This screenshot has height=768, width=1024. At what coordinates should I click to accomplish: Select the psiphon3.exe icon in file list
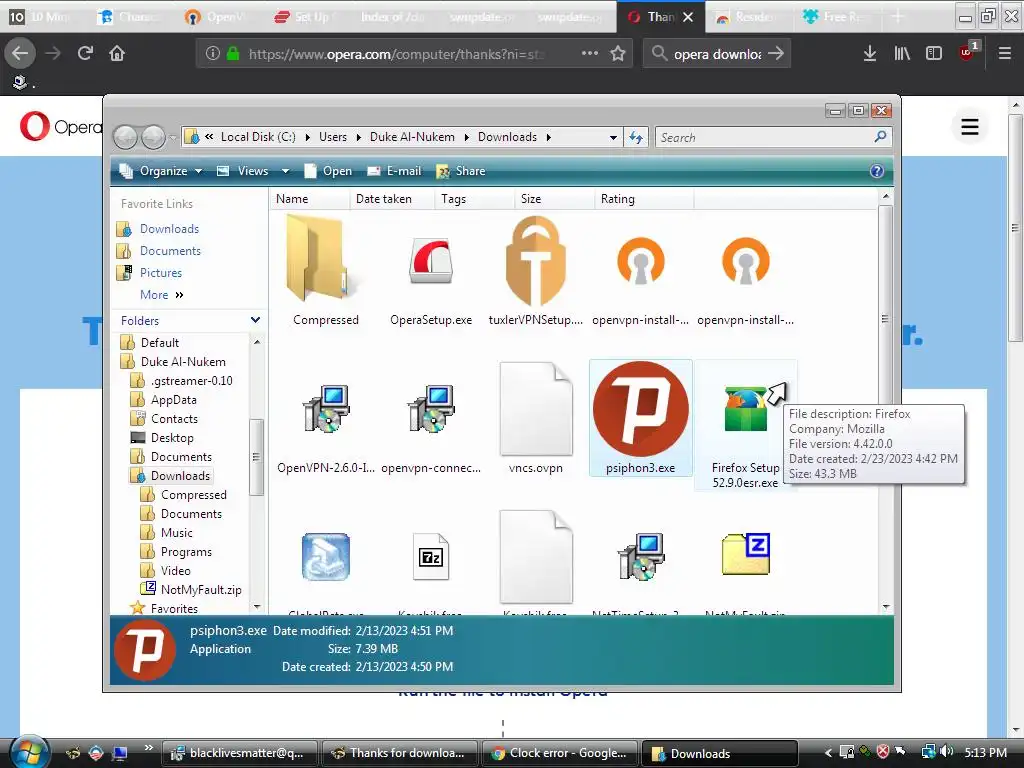click(x=640, y=408)
